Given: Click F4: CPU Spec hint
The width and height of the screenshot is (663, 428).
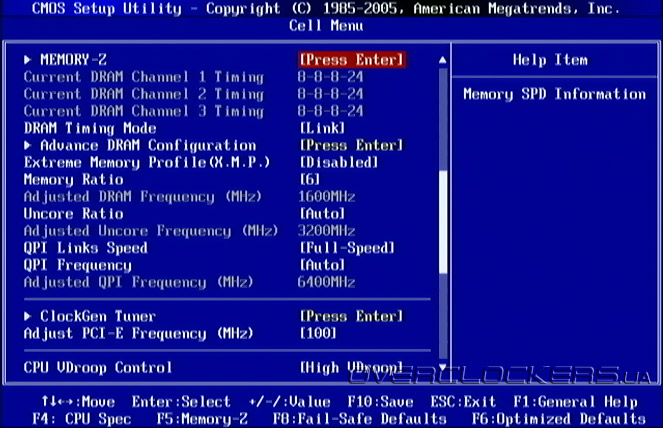Looking at the screenshot, I should coord(82,419).
